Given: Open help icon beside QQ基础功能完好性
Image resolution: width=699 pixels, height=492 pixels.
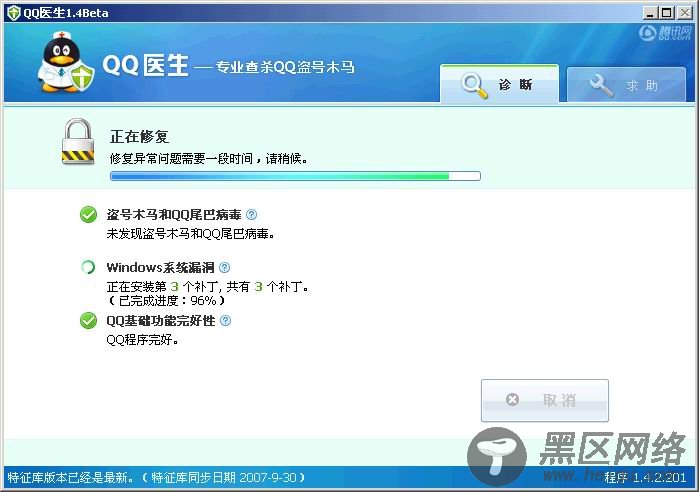Looking at the screenshot, I should 226,320.
